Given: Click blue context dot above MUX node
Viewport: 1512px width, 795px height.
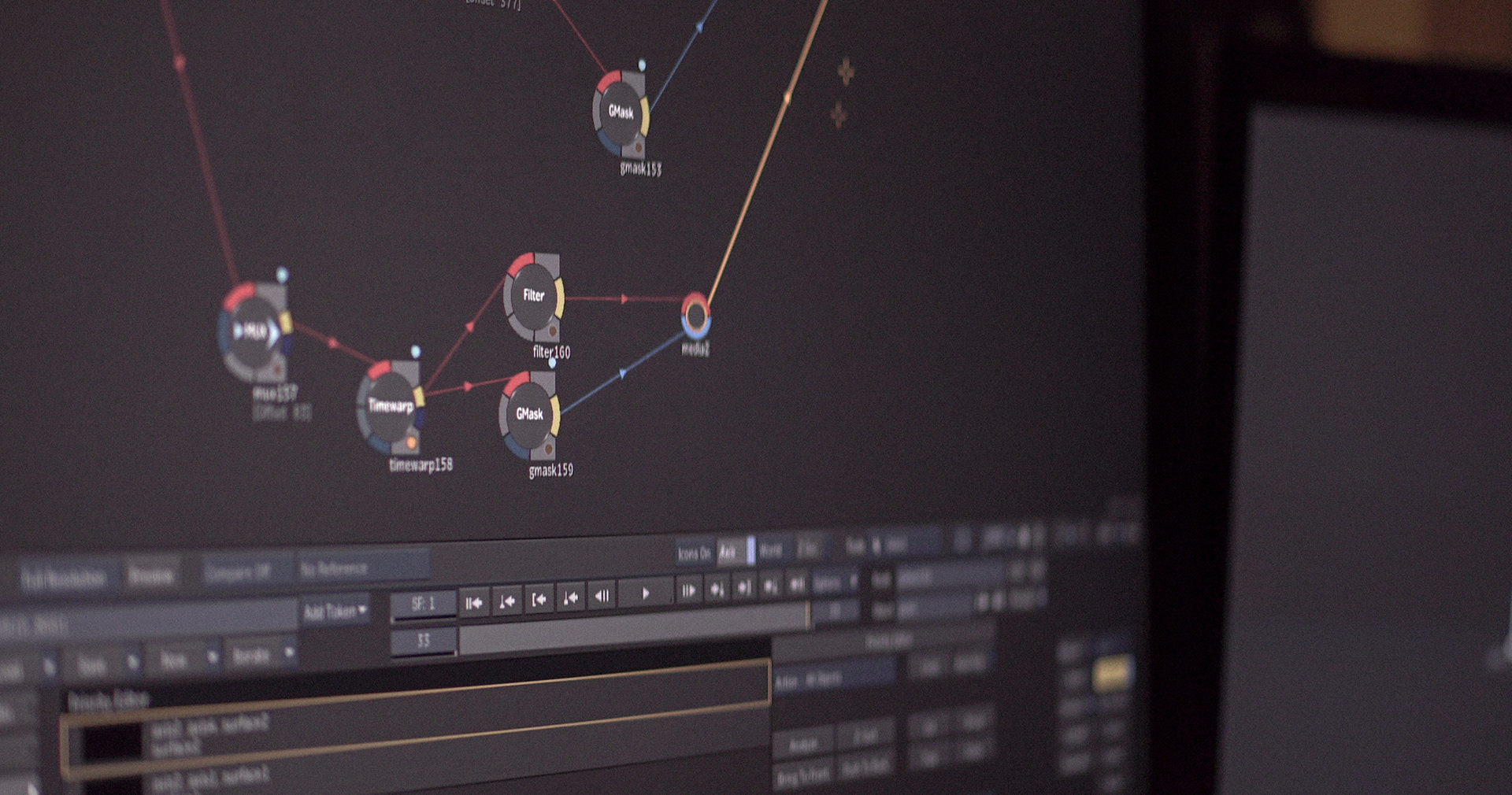Looking at the screenshot, I should (282, 274).
